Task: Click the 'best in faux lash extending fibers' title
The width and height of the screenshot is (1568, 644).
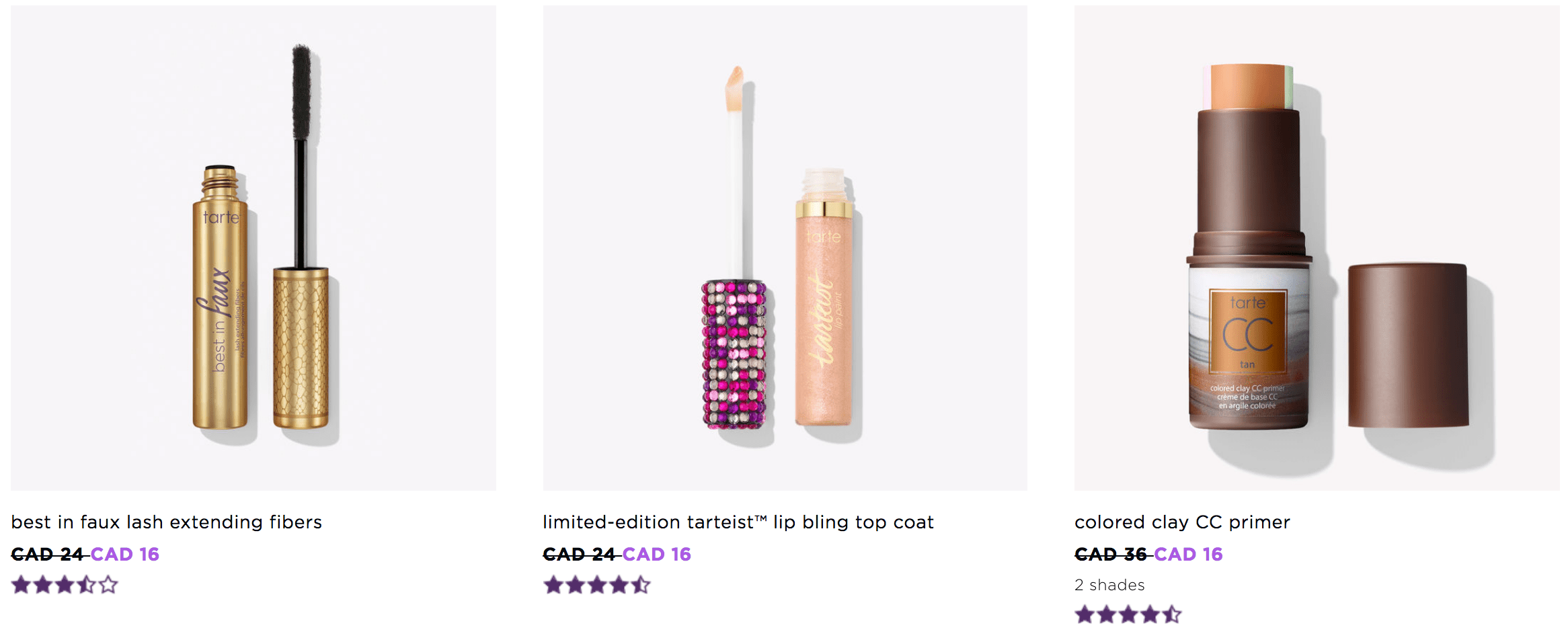Action: pos(166,522)
